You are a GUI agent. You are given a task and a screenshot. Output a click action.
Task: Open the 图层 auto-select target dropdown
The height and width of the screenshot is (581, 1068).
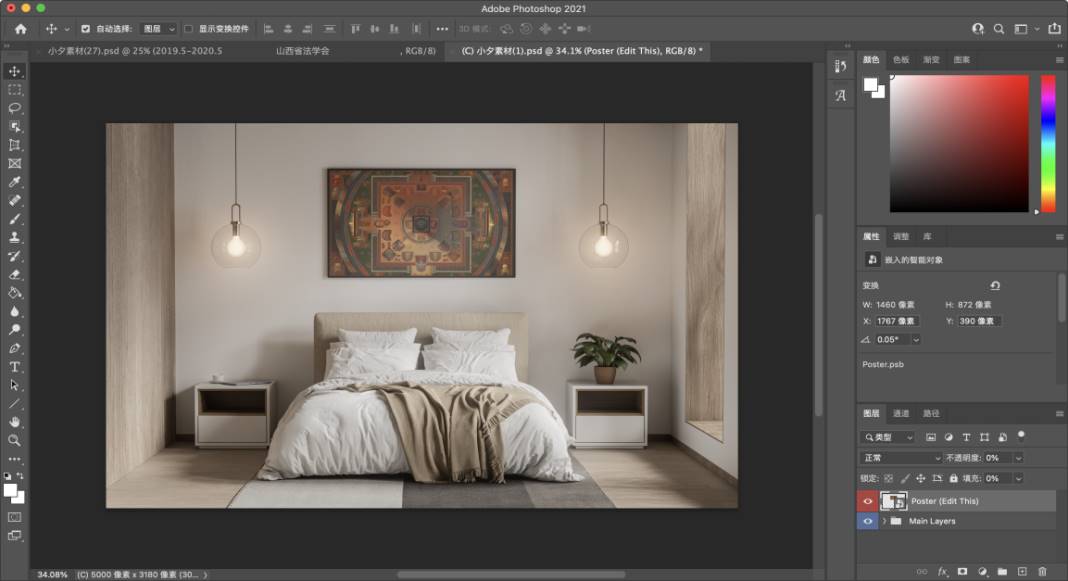[157, 29]
